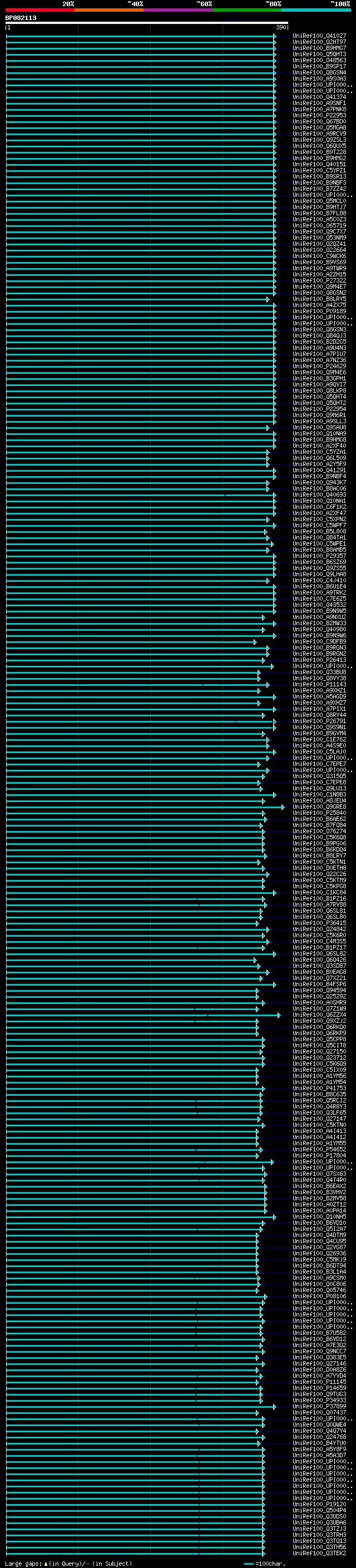Select hit label UniRef100_Q9GRE8
The height and width of the screenshot is (1568, 356).
point(319,807)
